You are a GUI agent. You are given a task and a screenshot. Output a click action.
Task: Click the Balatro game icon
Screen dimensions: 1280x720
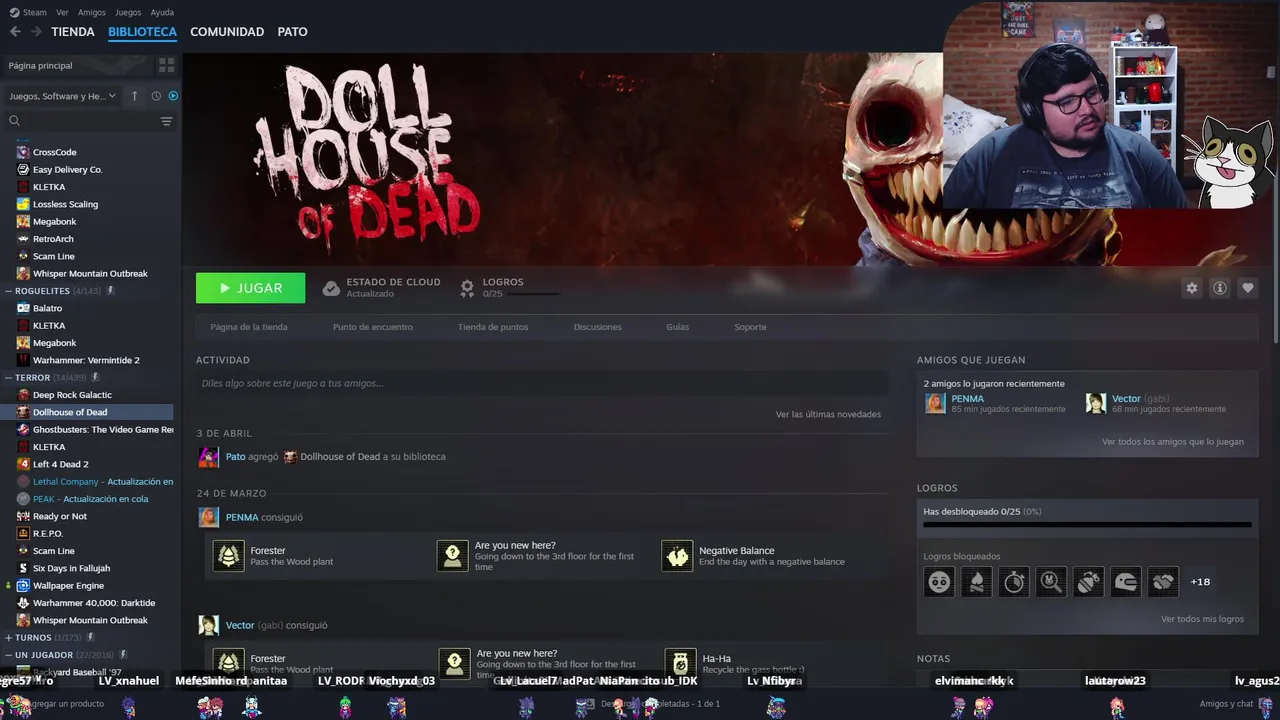pyautogui.click(x=23, y=308)
